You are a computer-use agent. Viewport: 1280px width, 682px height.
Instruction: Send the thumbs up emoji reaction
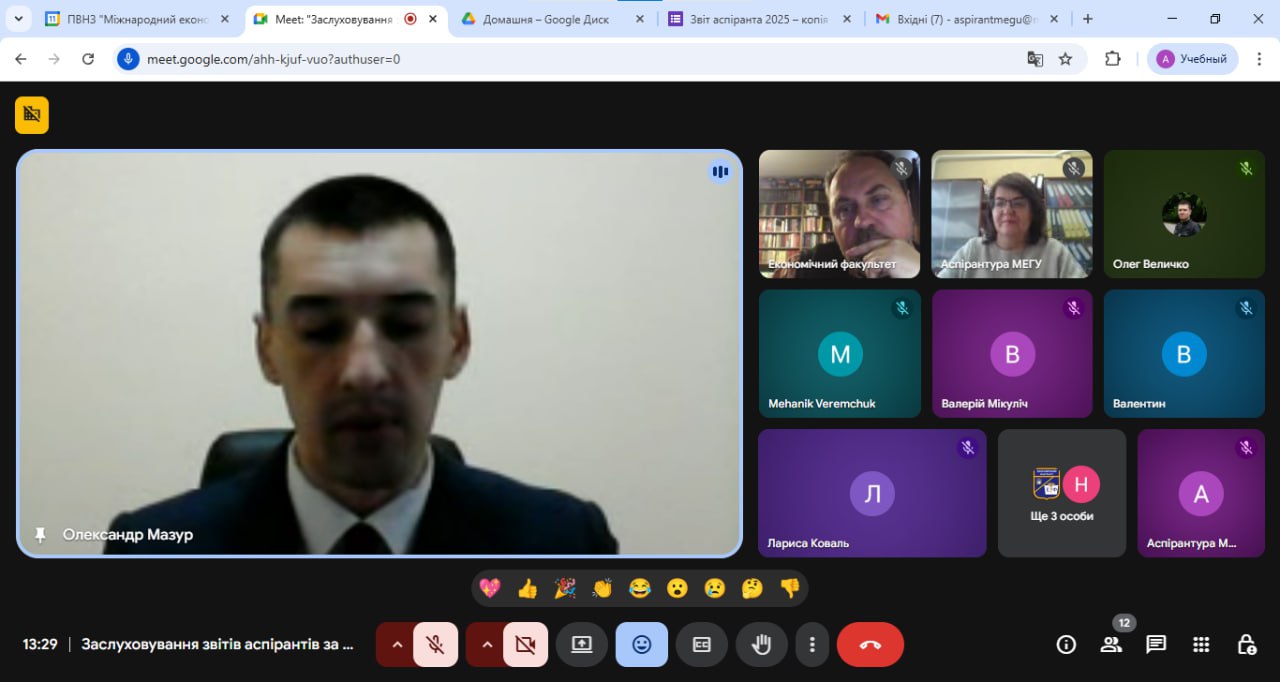pos(527,588)
